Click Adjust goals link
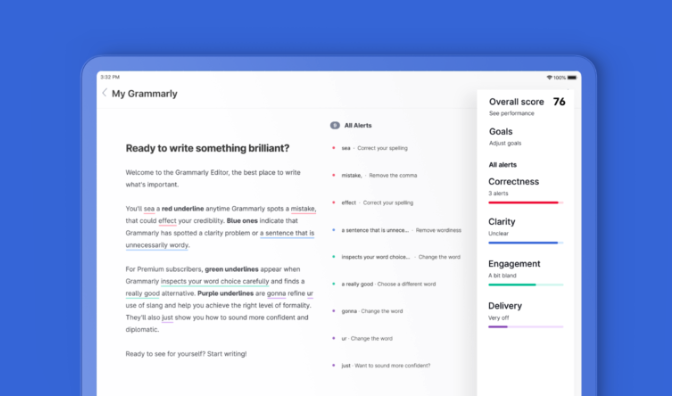The width and height of the screenshot is (674, 397). pyautogui.click(x=505, y=143)
